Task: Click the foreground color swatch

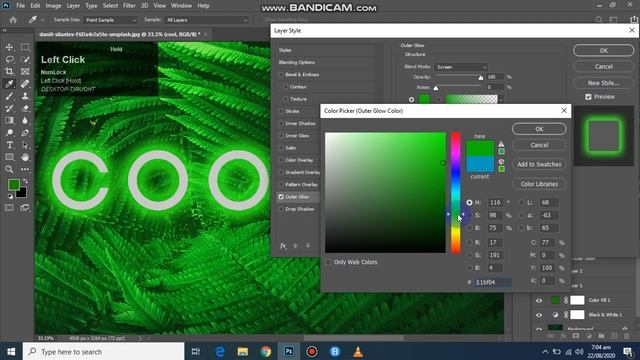Action: coord(13,185)
